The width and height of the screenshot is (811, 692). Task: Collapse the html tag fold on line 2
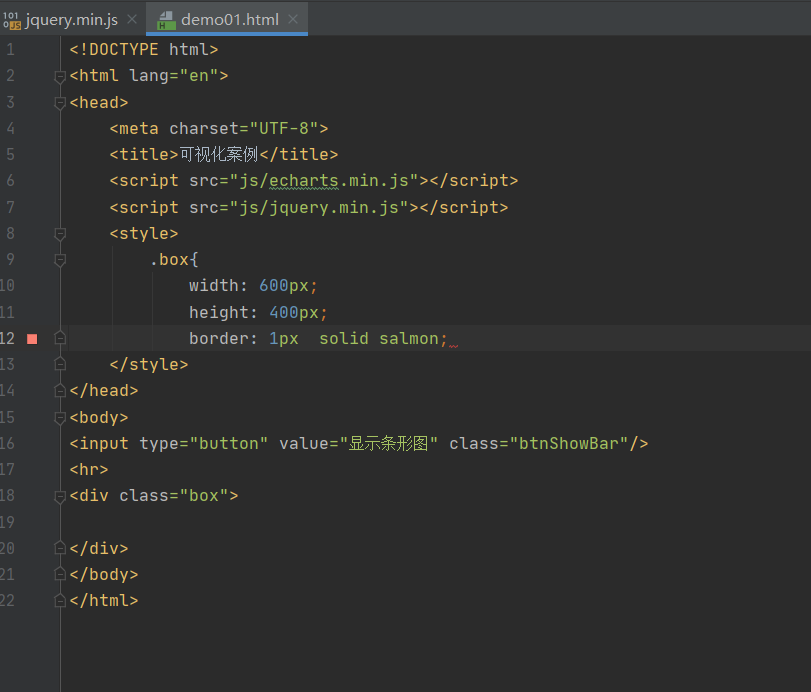click(x=60, y=76)
